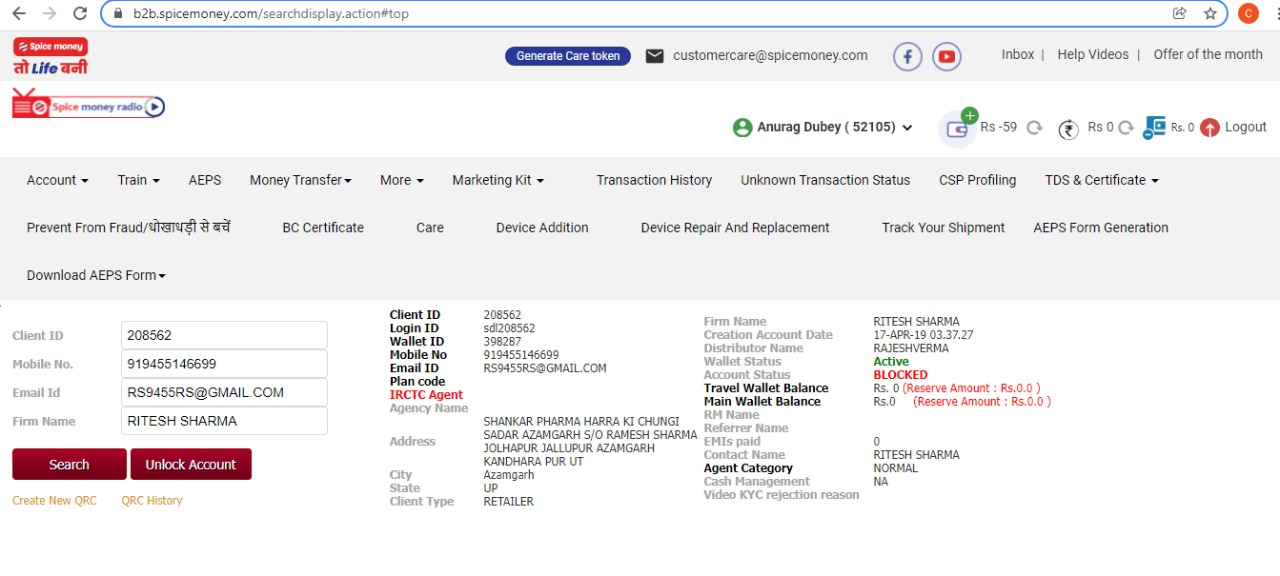Image resolution: width=1280 pixels, height=576 pixels.
Task: Expand the More menu
Action: pos(401,180)
